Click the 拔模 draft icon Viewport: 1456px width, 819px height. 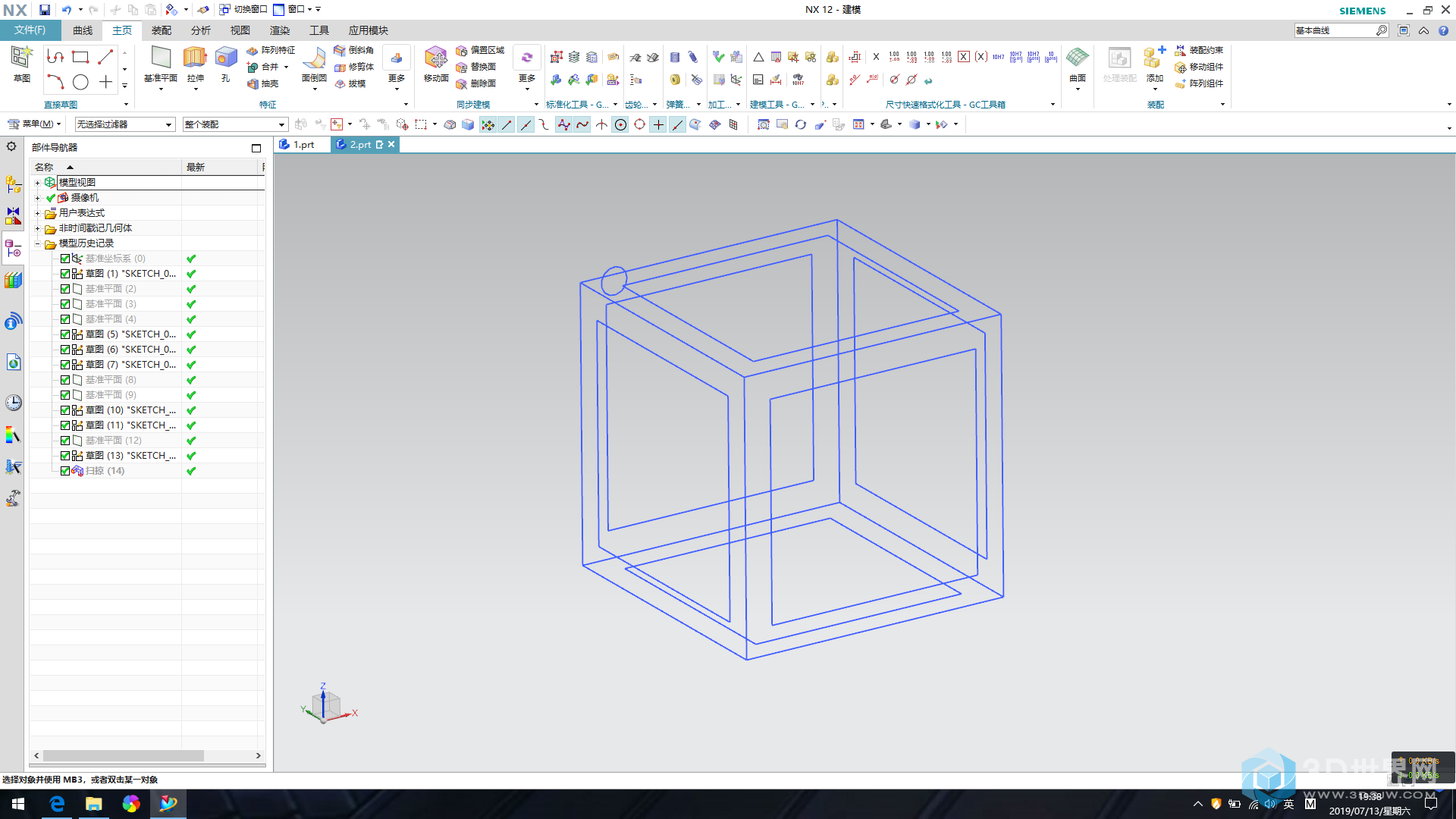(x=340, y=84)
